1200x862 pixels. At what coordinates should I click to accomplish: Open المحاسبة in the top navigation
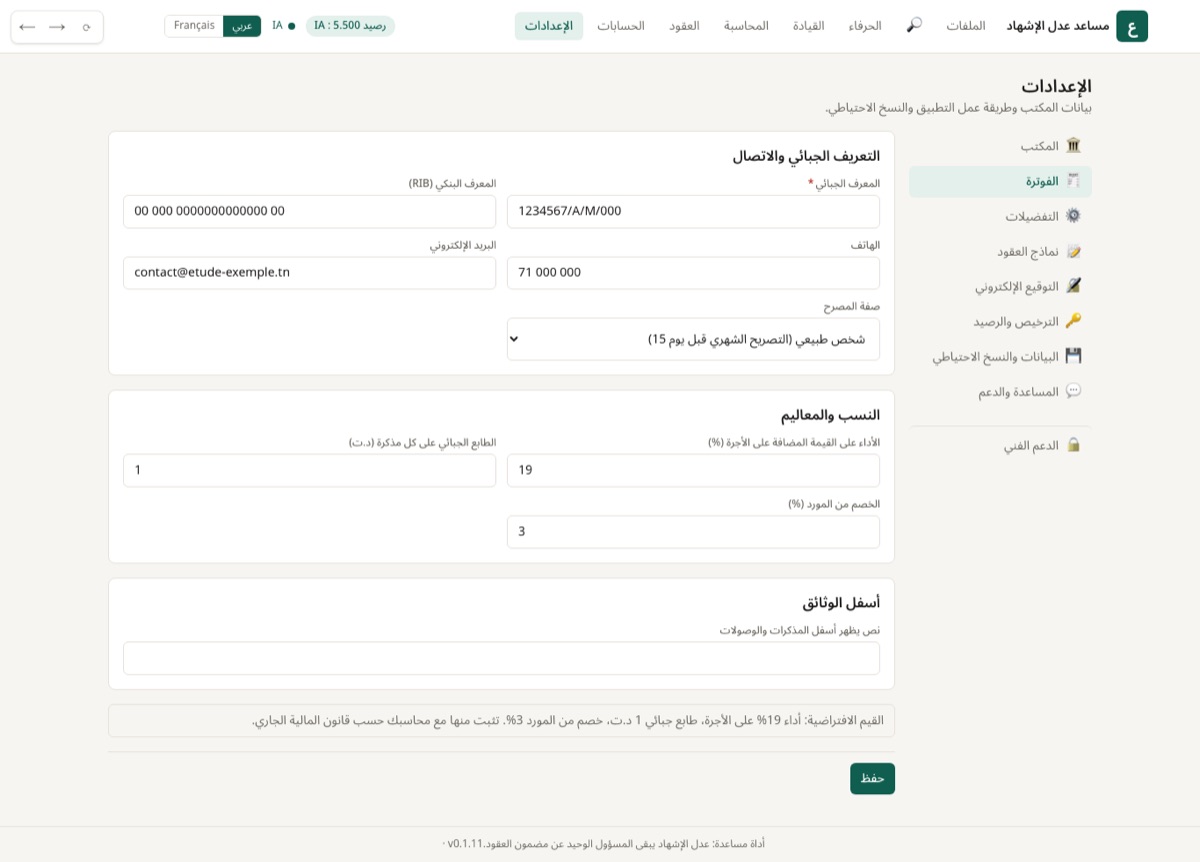746,26
